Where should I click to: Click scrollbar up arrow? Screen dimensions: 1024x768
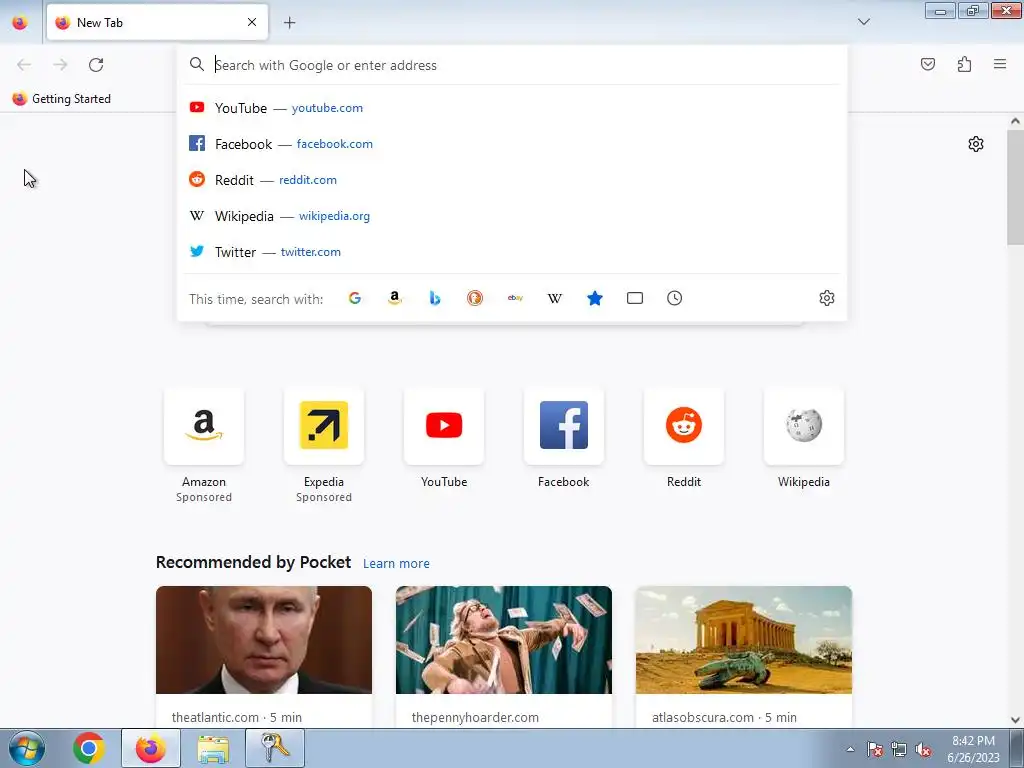coord(1015,121)
